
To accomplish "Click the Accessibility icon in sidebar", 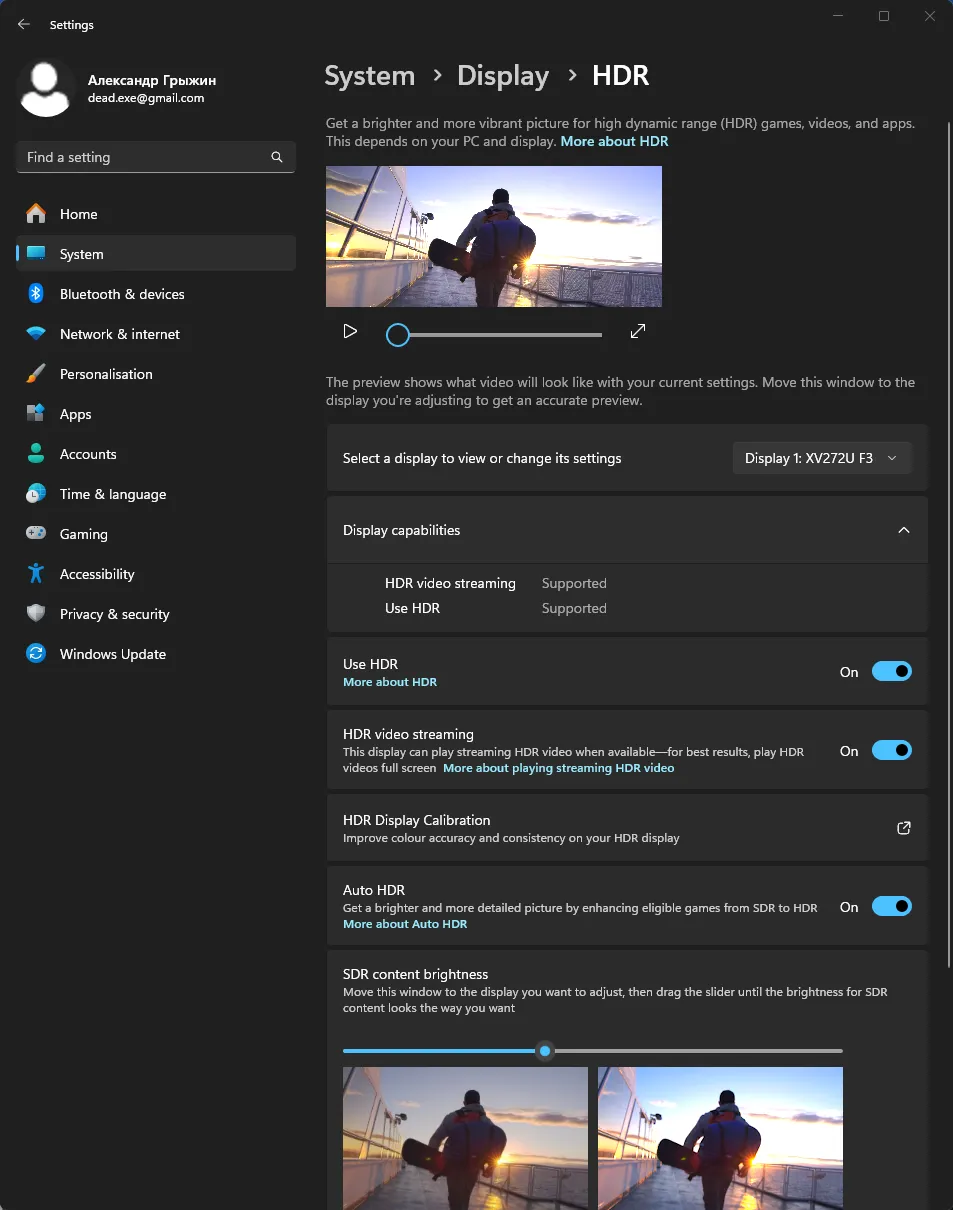I will pyautogui.click(x=36, y=574).
